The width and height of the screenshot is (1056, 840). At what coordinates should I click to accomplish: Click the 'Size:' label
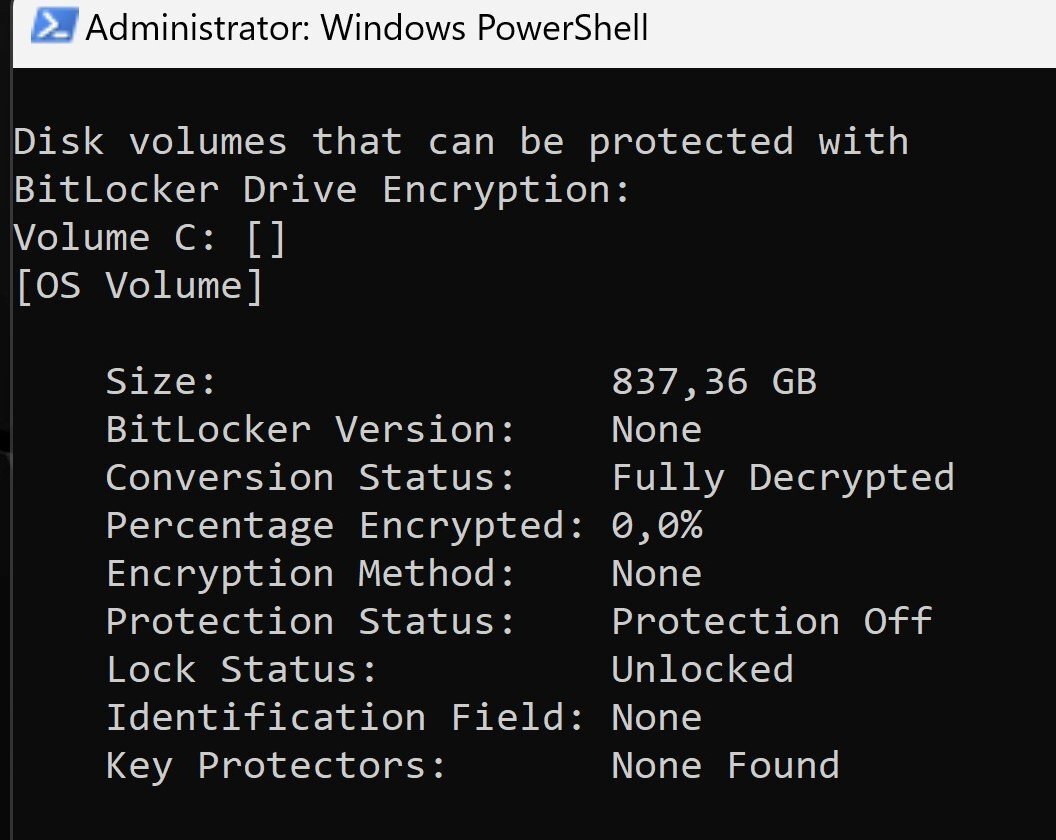point(161,381)
